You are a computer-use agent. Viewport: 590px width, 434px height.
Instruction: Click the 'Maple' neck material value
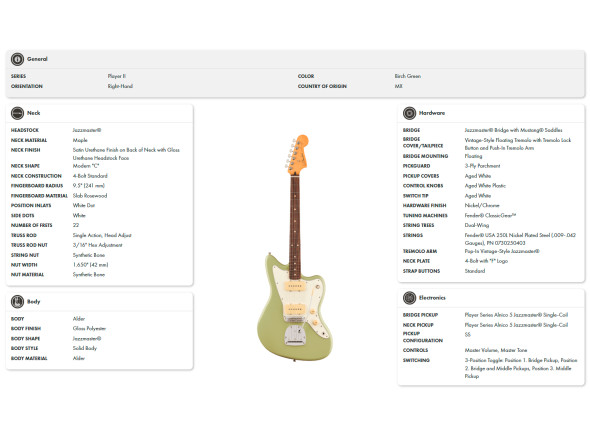click(80, 140)
